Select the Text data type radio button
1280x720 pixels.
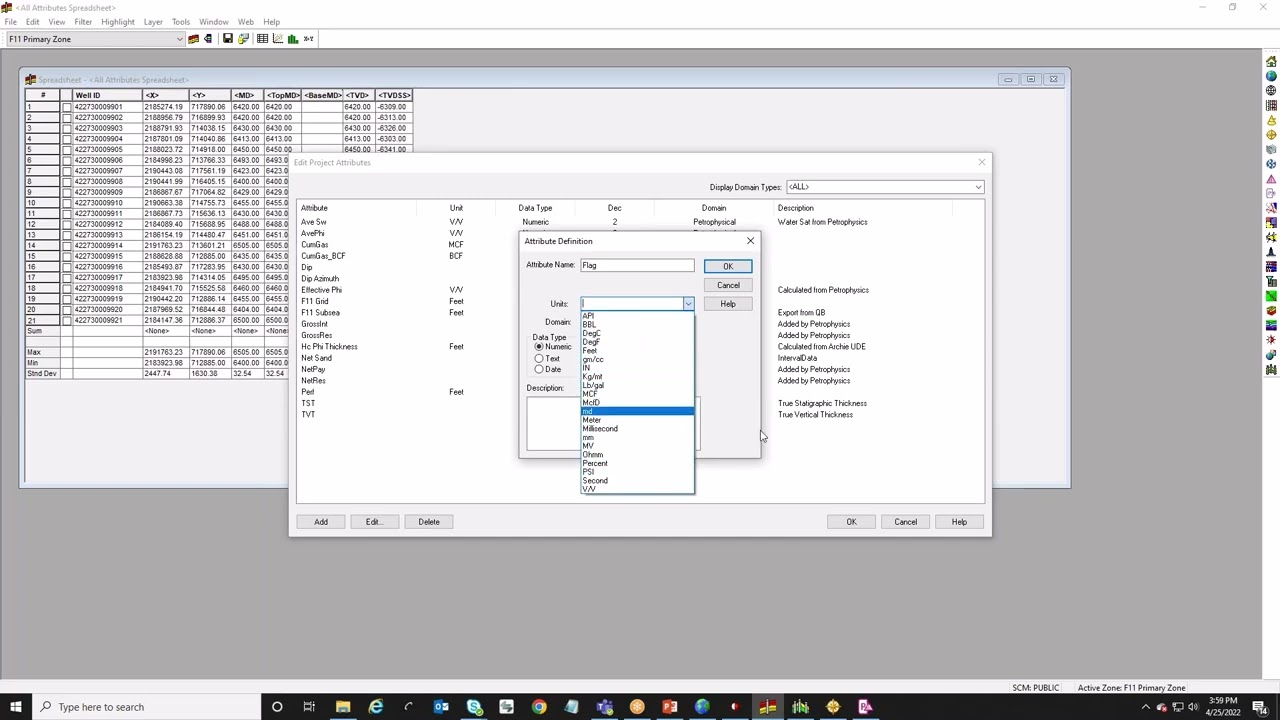539,358
